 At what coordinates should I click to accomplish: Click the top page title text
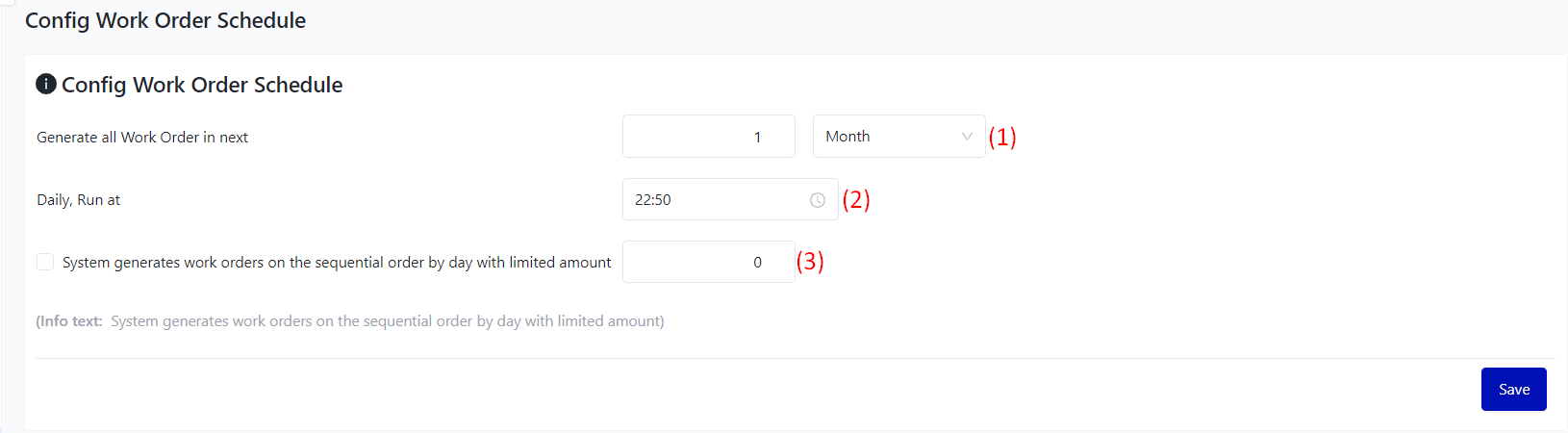[165, 20]
